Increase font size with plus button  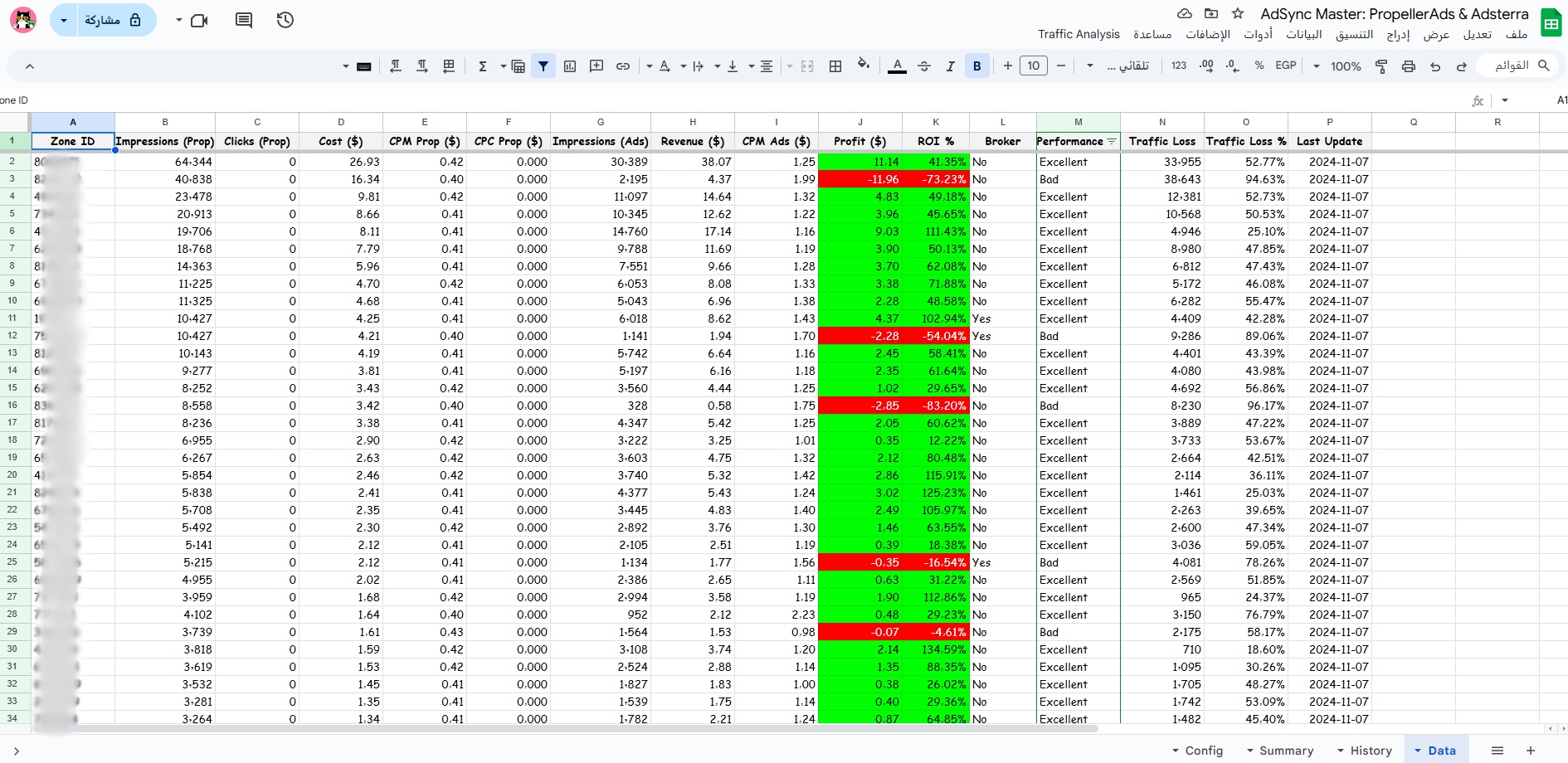[1007, 66]
